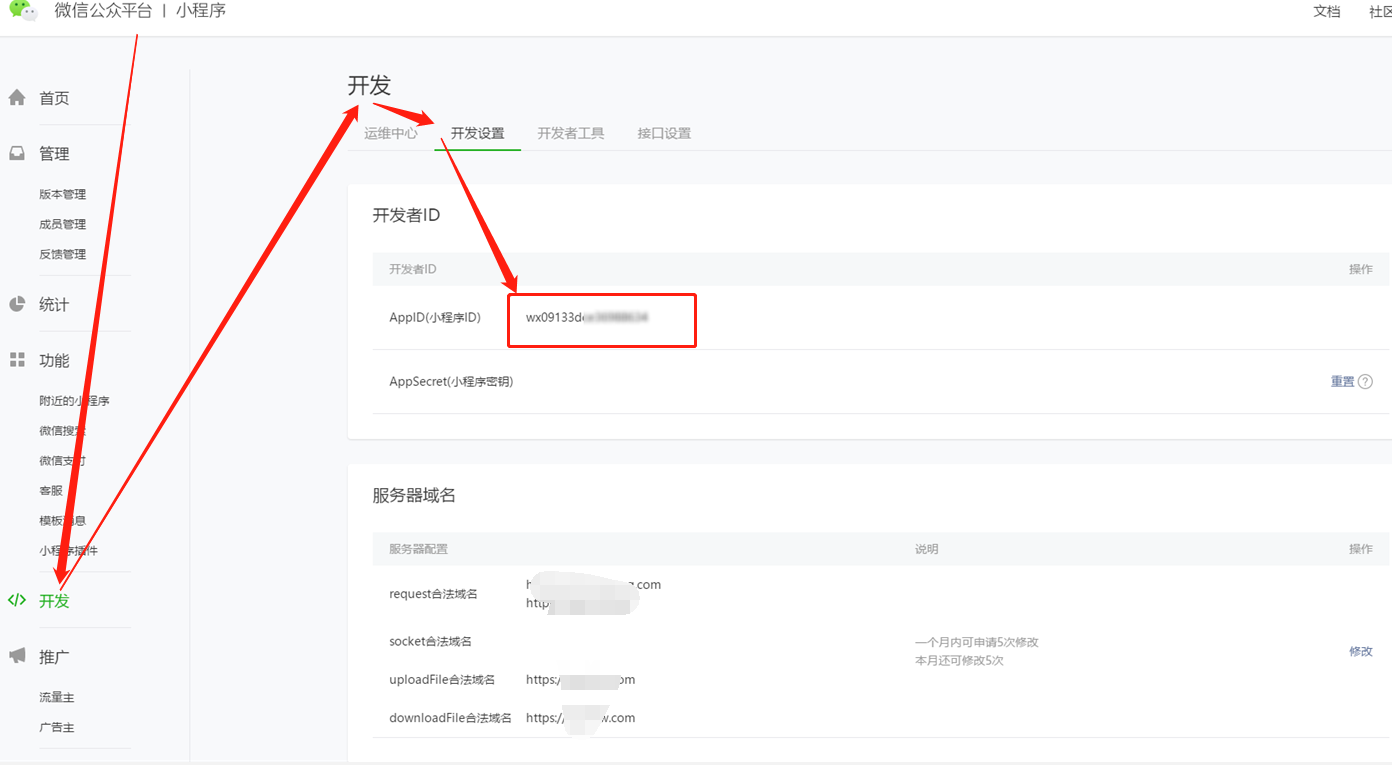The height and width of the screenshot is (765, 1392).
Task: Open 管理 section in sidebar
Action: click(54, 154)
